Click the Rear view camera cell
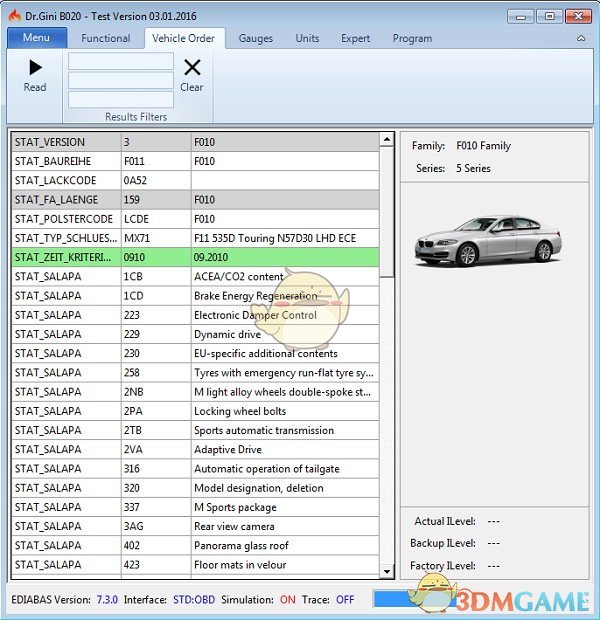The width and height of the screenshot is (600, 620). click(285, 526)
